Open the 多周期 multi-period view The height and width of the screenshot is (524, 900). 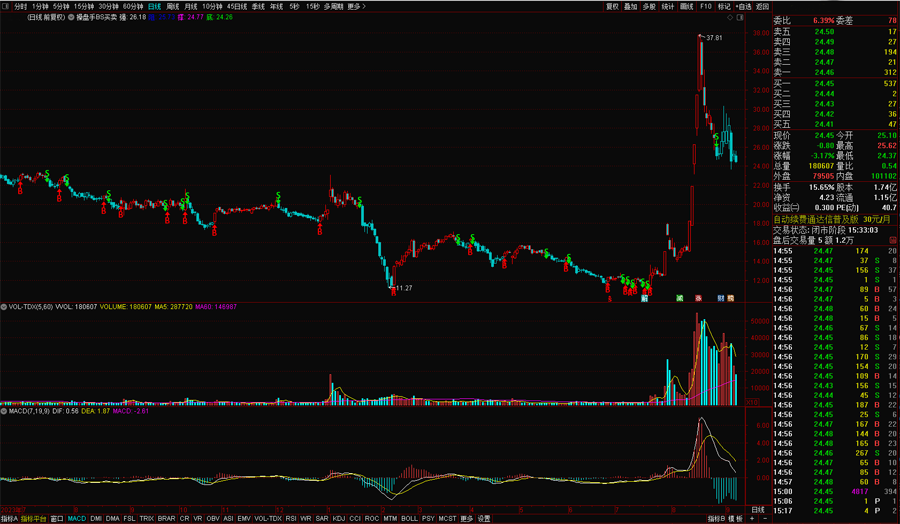[x=333, y=6]
